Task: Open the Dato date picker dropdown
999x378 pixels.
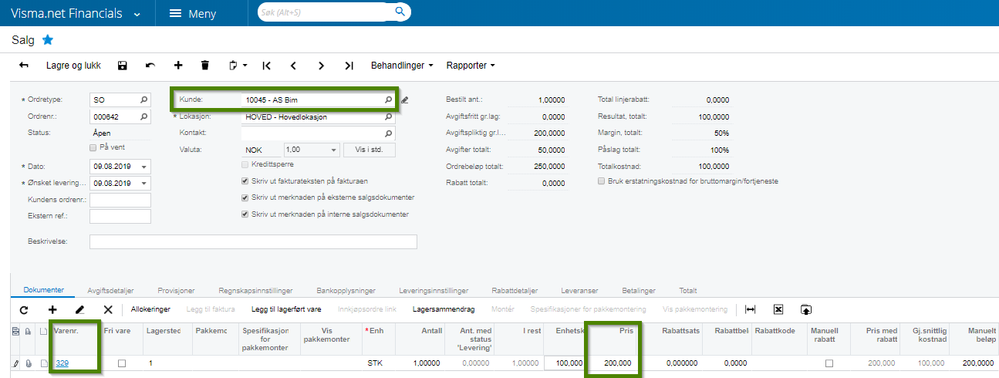Action: 144,167
